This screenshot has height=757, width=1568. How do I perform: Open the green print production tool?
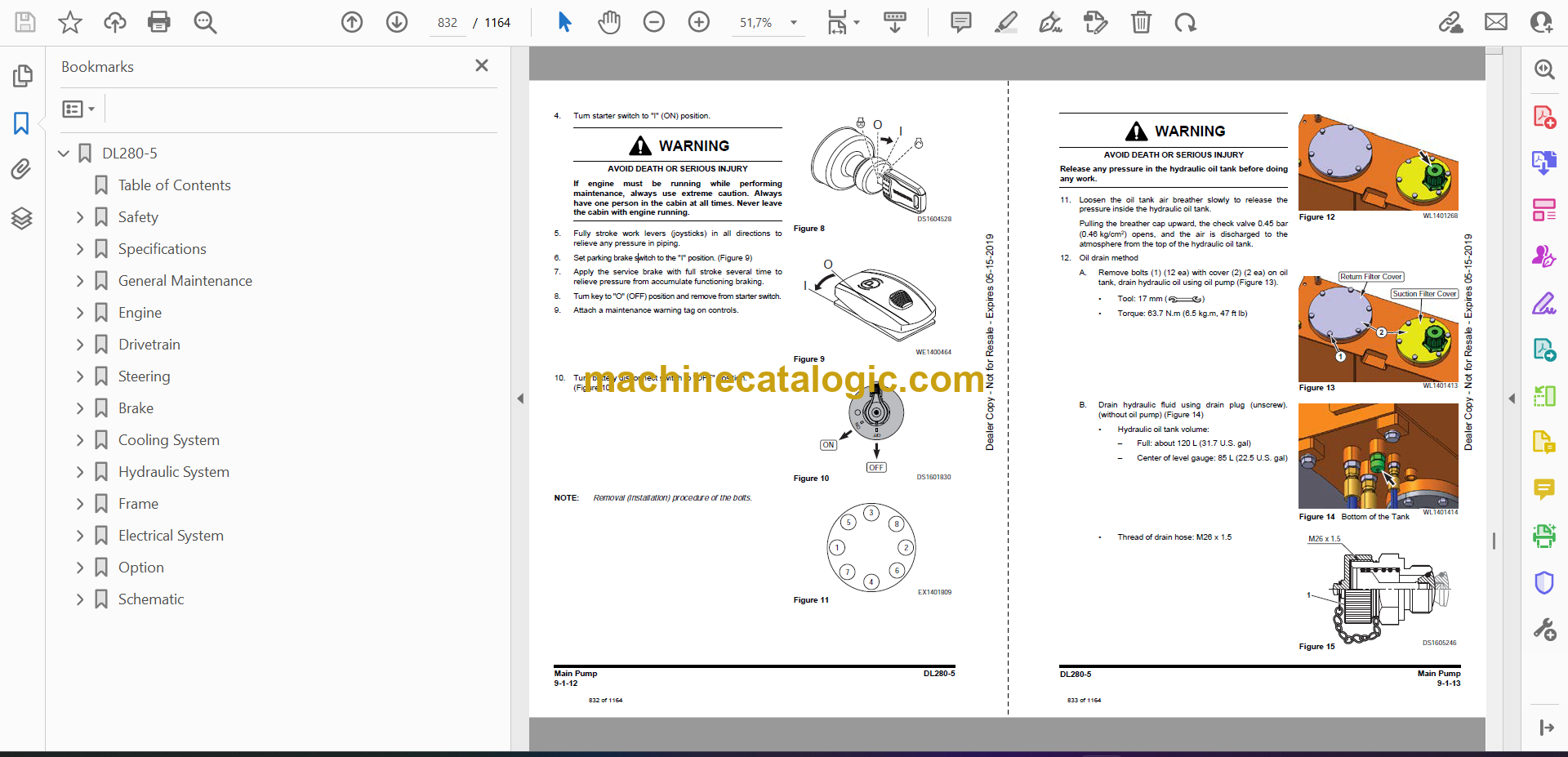(1544, 536)
